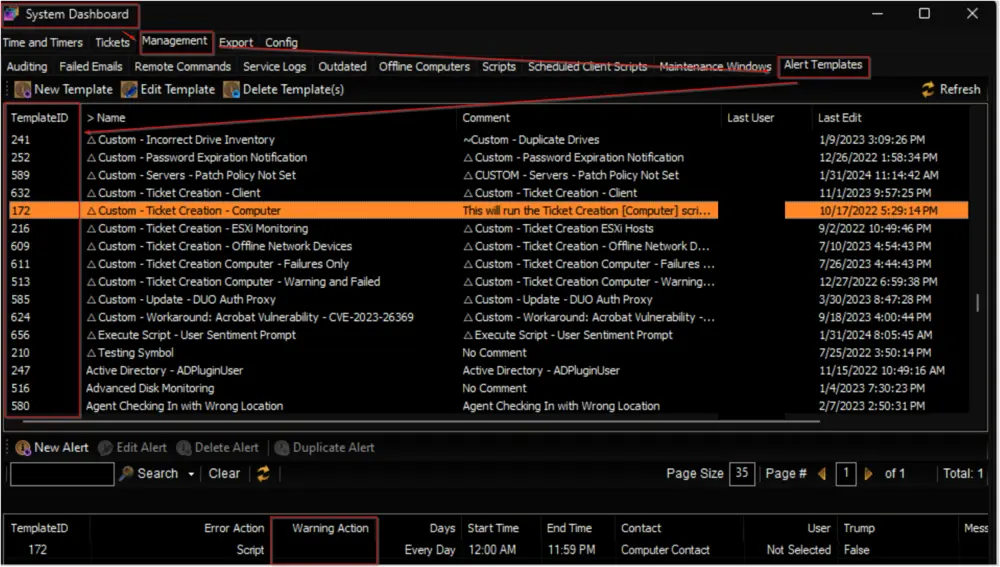Select Custom - Servers - Patch Policy row

pos(489,175)
